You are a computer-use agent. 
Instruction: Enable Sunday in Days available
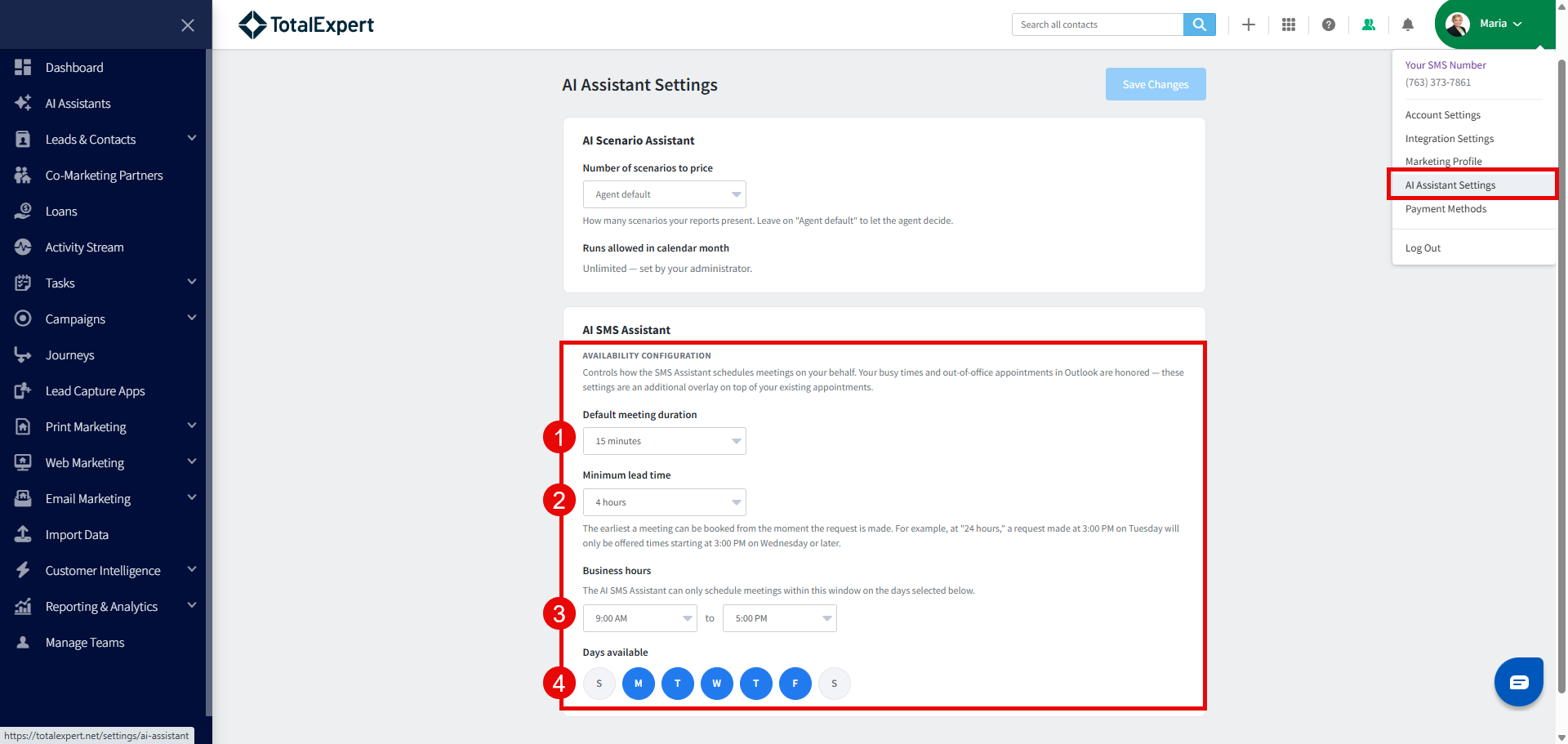click(599, 684)
